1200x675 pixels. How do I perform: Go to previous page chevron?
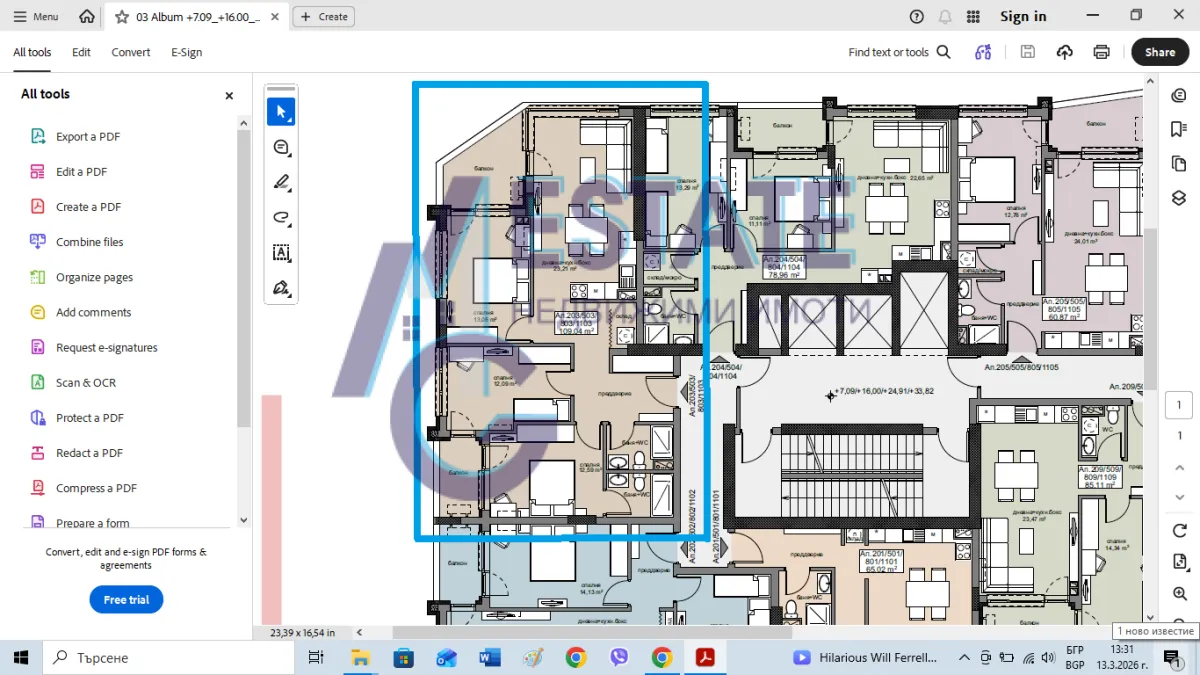click(x=1179, y=468)
